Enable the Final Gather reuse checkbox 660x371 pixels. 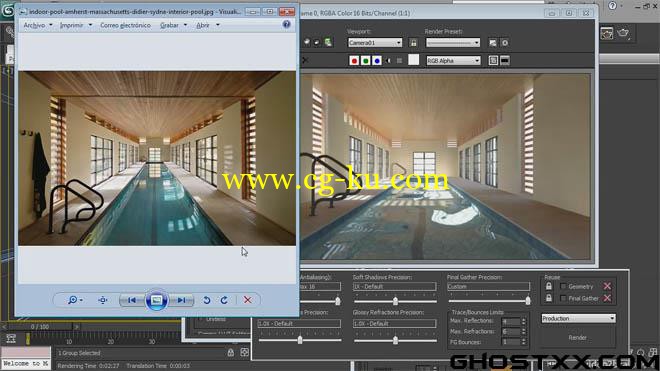tap(563, 299)
